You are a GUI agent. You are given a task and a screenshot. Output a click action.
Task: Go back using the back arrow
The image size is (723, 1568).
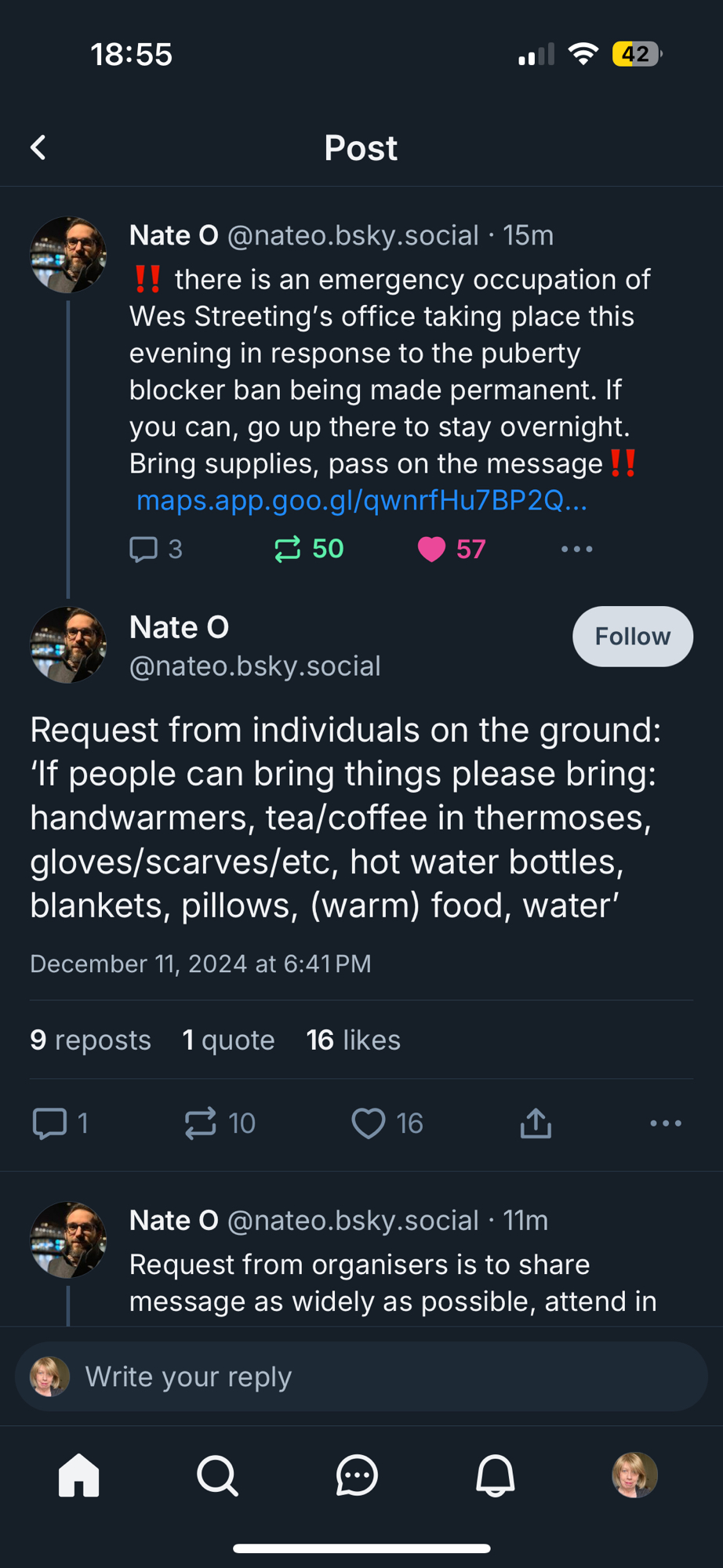pos(38,147)
